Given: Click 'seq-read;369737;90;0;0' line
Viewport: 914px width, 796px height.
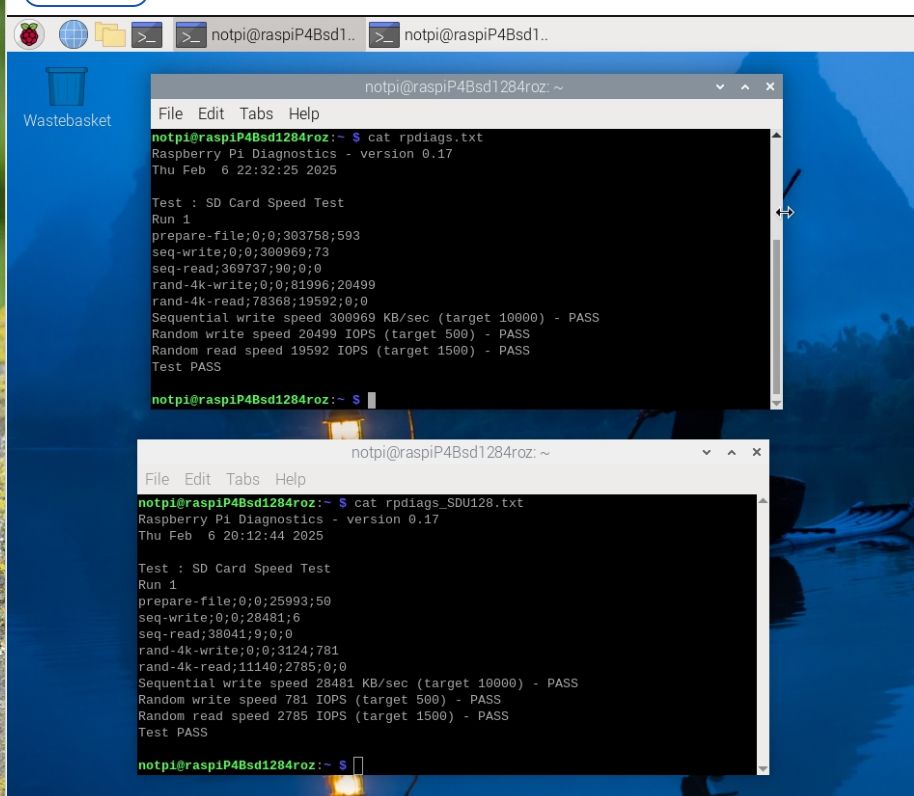Looking at the screenshot, I should [237, 269].
